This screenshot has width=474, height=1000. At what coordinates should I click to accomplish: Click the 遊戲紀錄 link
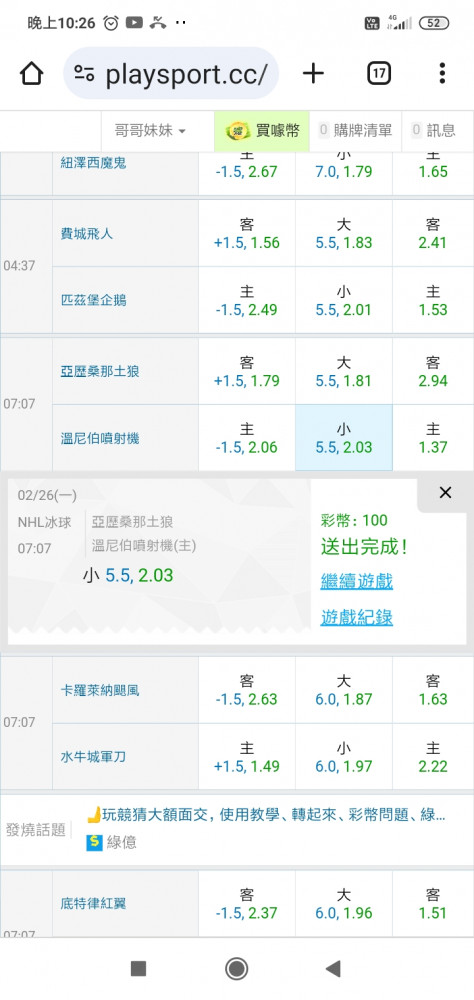click(x=357, y=617)
